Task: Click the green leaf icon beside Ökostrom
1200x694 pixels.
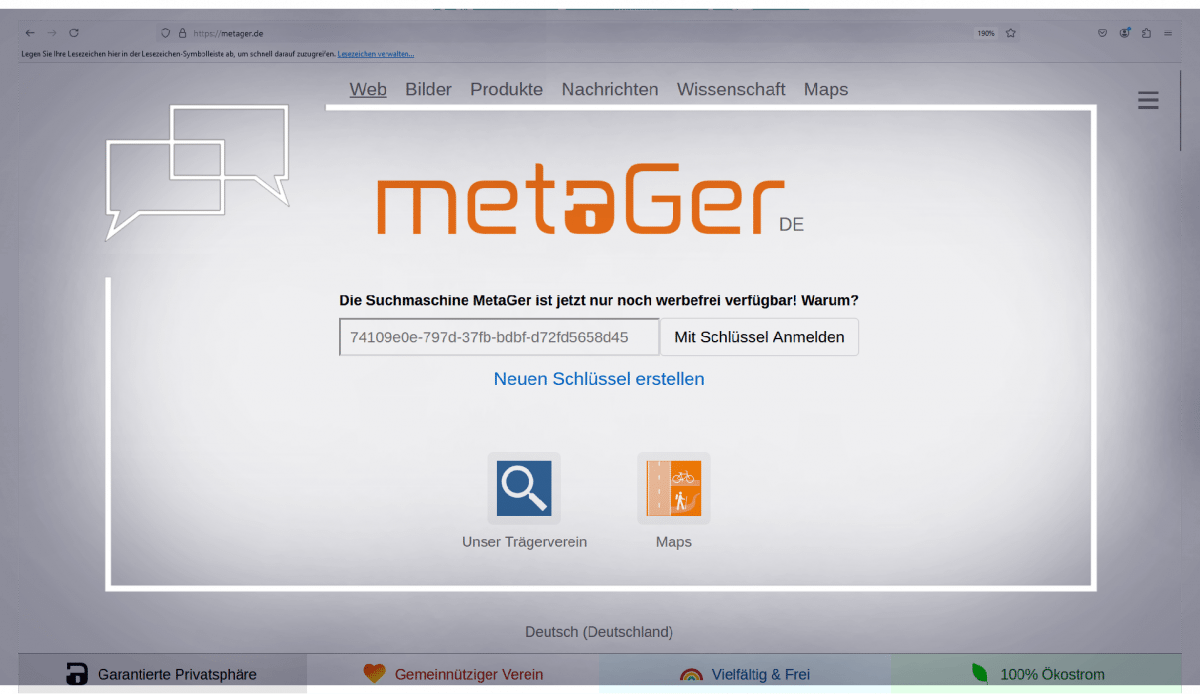Action: coord(980,673)
